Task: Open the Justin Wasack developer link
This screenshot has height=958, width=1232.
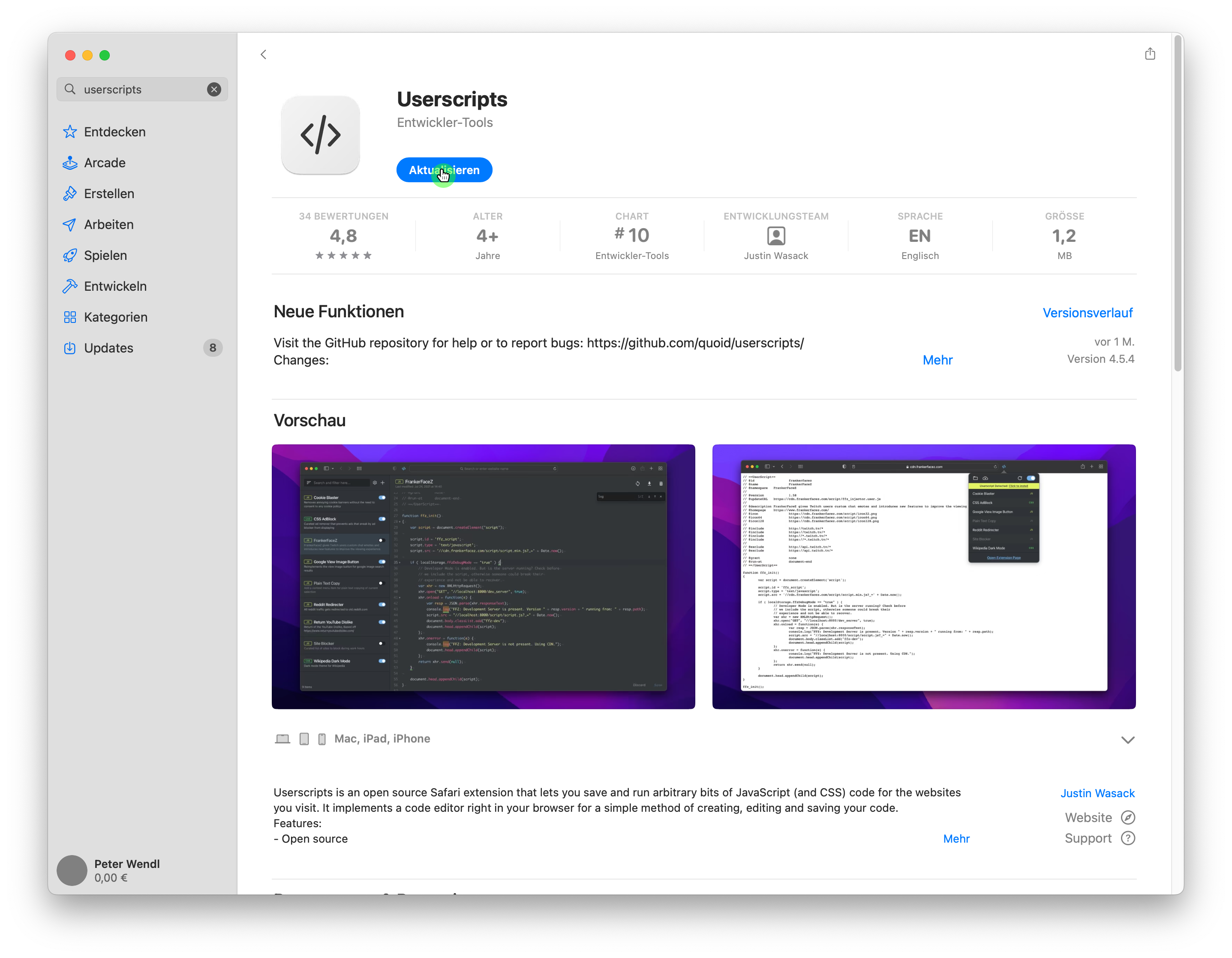Action: 1097,793
